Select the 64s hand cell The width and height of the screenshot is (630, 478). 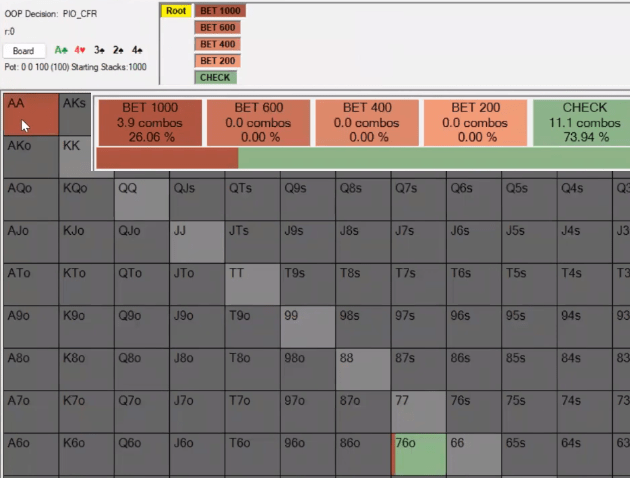(585, 455)
